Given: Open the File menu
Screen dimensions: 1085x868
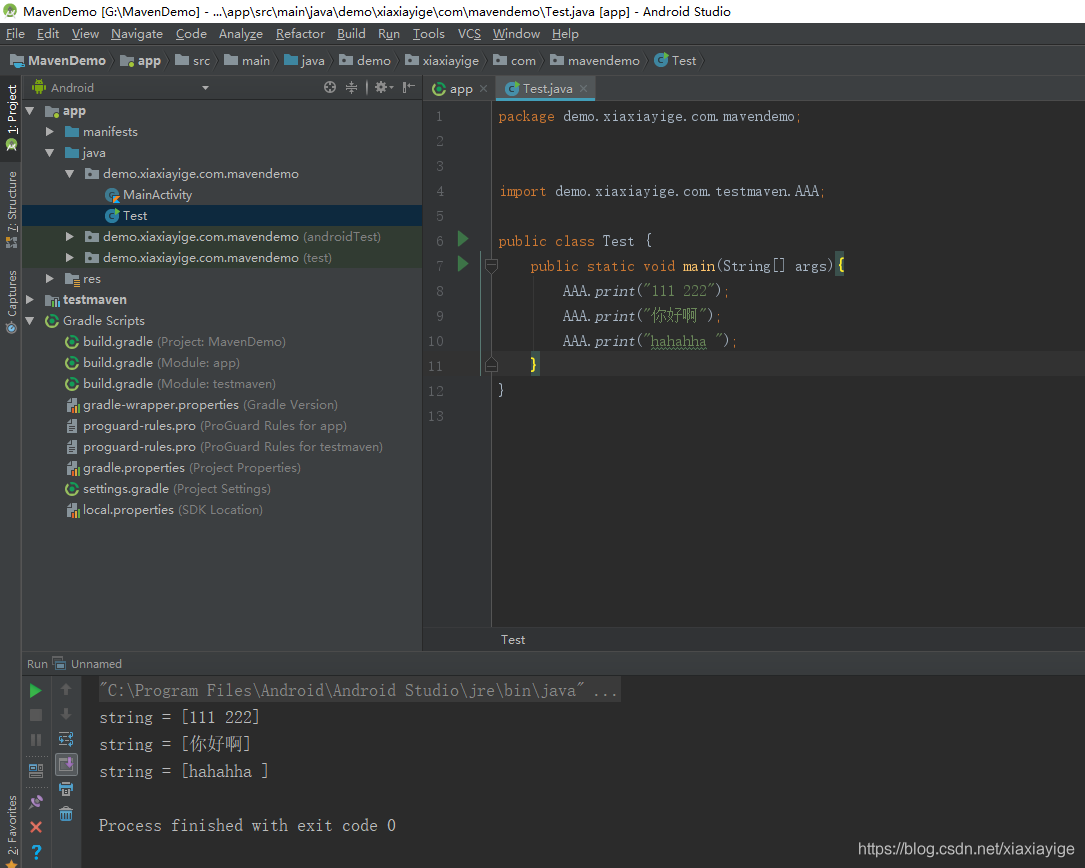Looking at the screenshot, I should click(15, 34).
